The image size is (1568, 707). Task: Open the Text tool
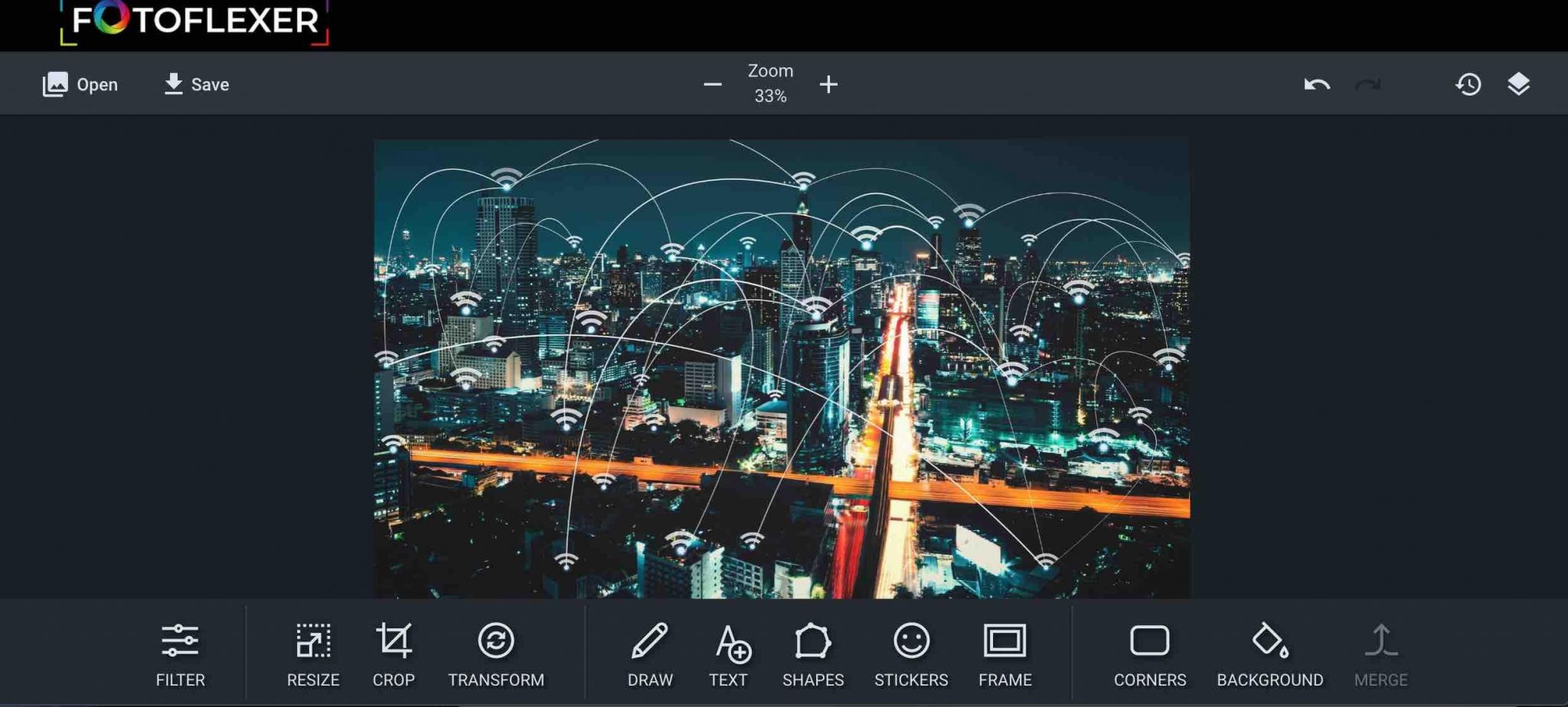point(730,654)
